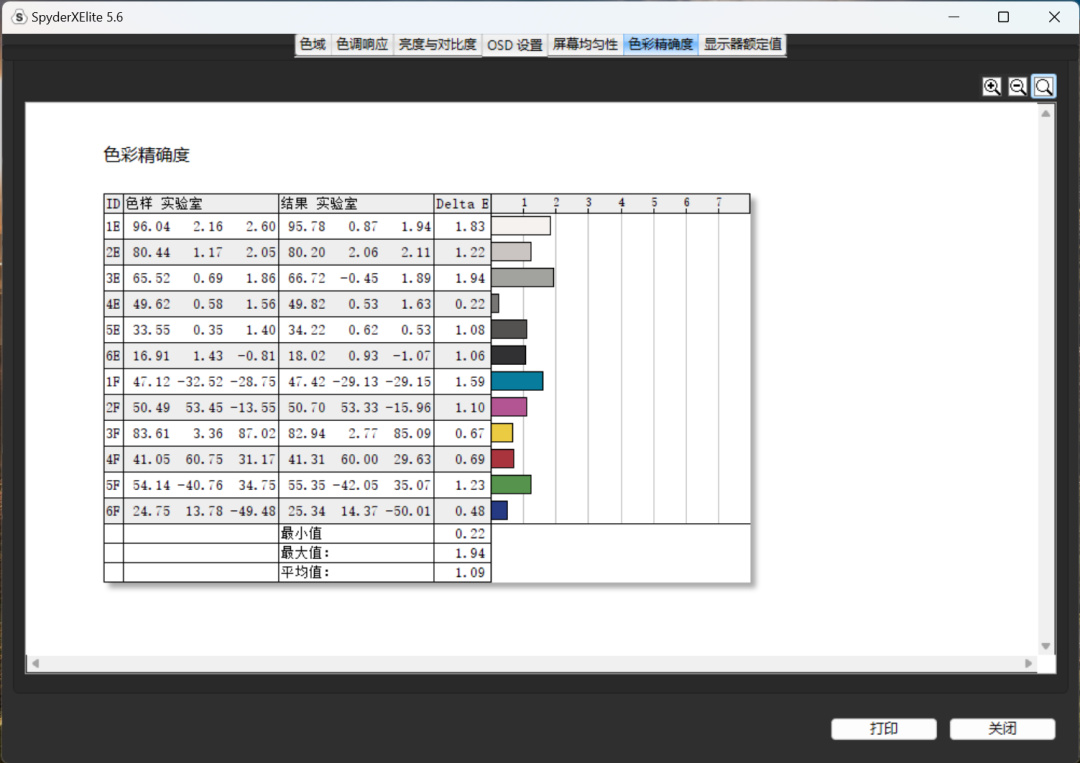
Task: Click the 5F row ID cell
Action: point(113,485)
